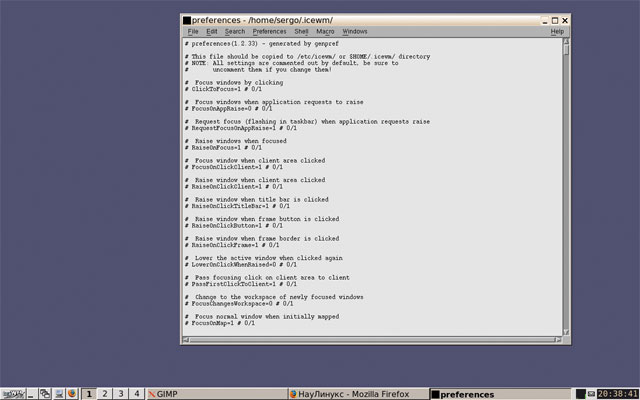Place cursor on 'RaiseOnClickButton=1' line
Viewport: 640px width, 400px height.
click(x=233, y=226)
